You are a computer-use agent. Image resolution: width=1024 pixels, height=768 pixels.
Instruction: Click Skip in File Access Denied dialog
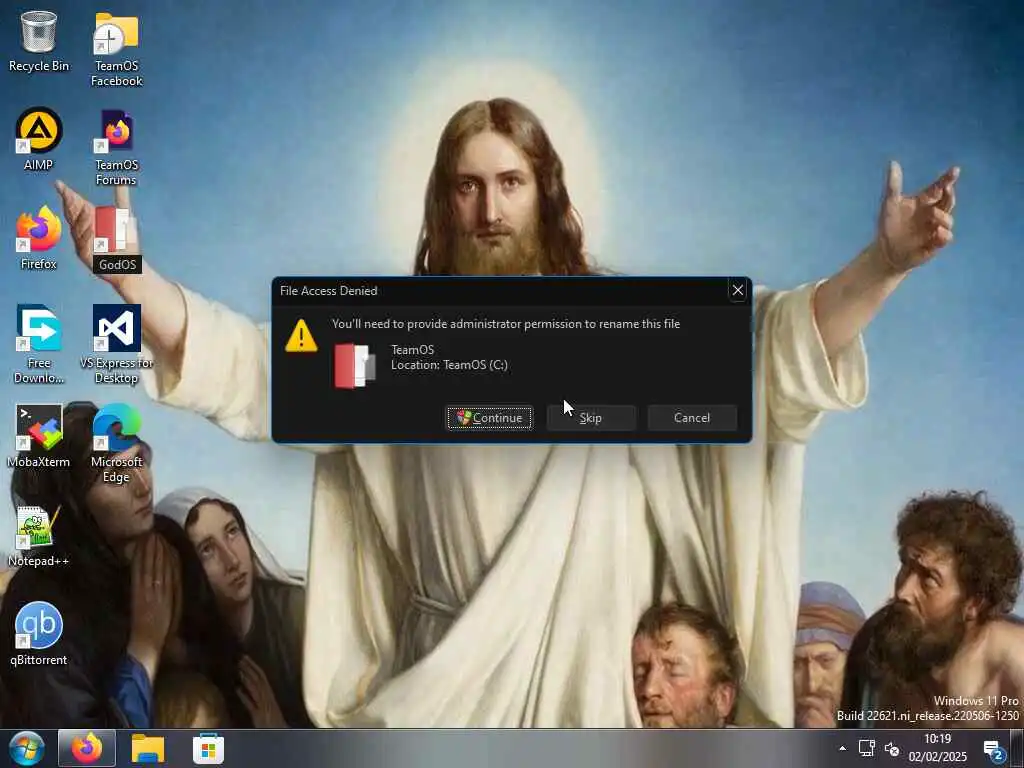(591, 418)
